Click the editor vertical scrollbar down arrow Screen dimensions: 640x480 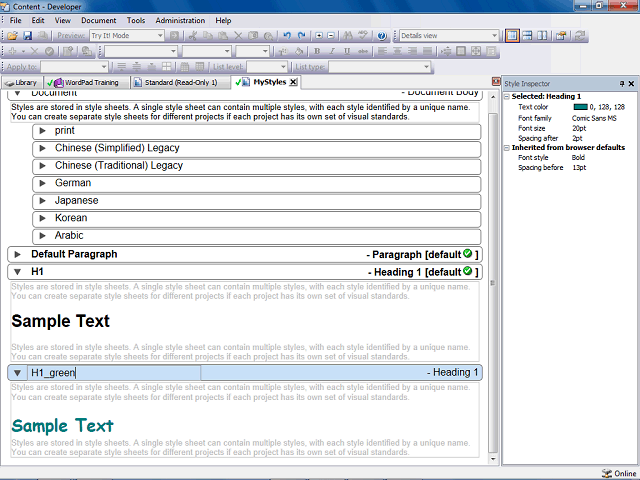pos(493,460)
